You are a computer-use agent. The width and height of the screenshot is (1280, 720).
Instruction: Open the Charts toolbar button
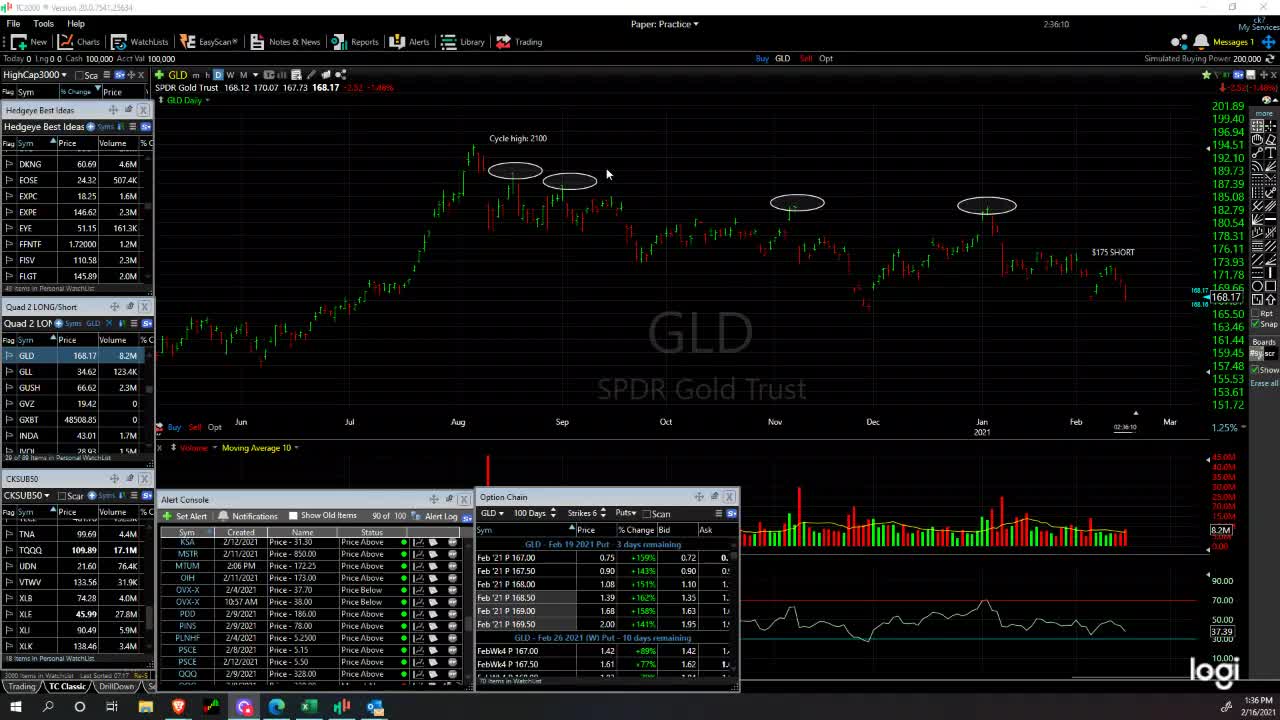click(x=78, y=42)
